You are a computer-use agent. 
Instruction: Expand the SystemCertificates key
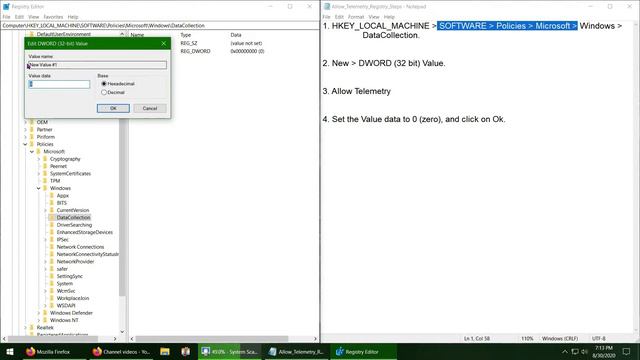pyautogui.click(x=39, y=173)
